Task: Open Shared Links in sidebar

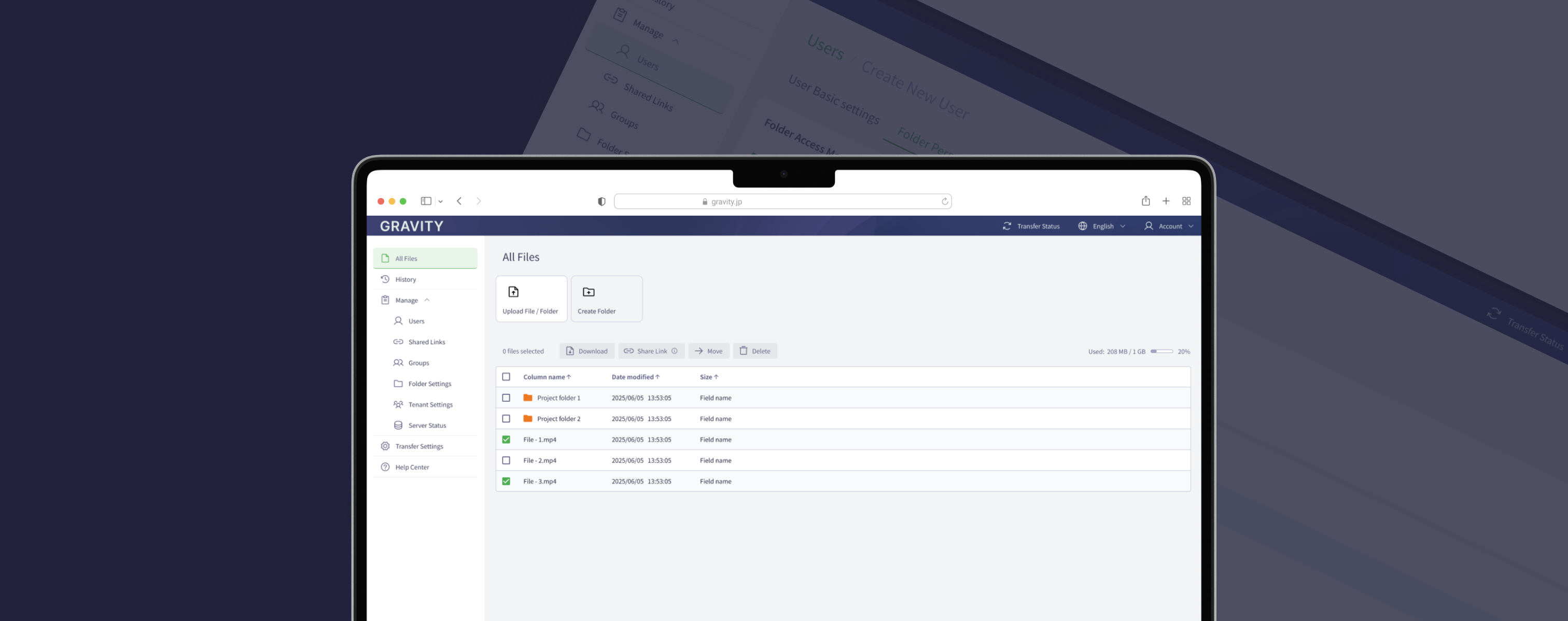Action: point(426,342)
